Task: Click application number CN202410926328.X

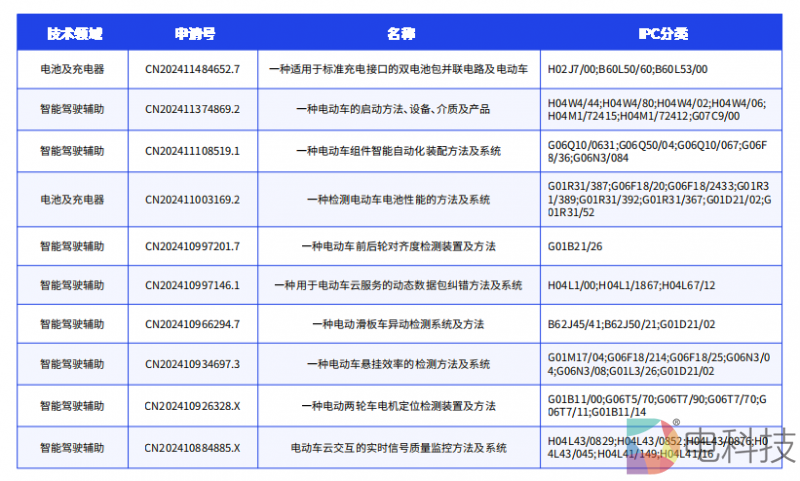Action: click(193, 406)
